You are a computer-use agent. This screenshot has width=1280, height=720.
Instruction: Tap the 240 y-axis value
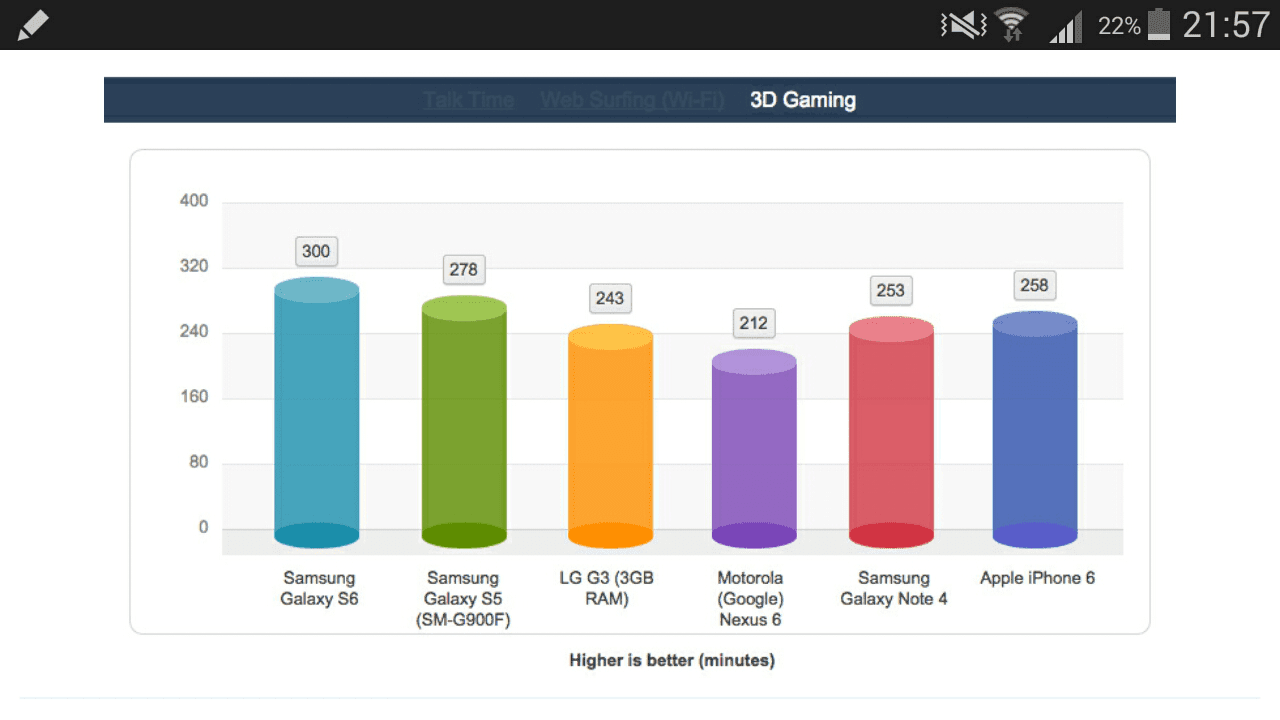pyautogui.click(x=194, y=332)
